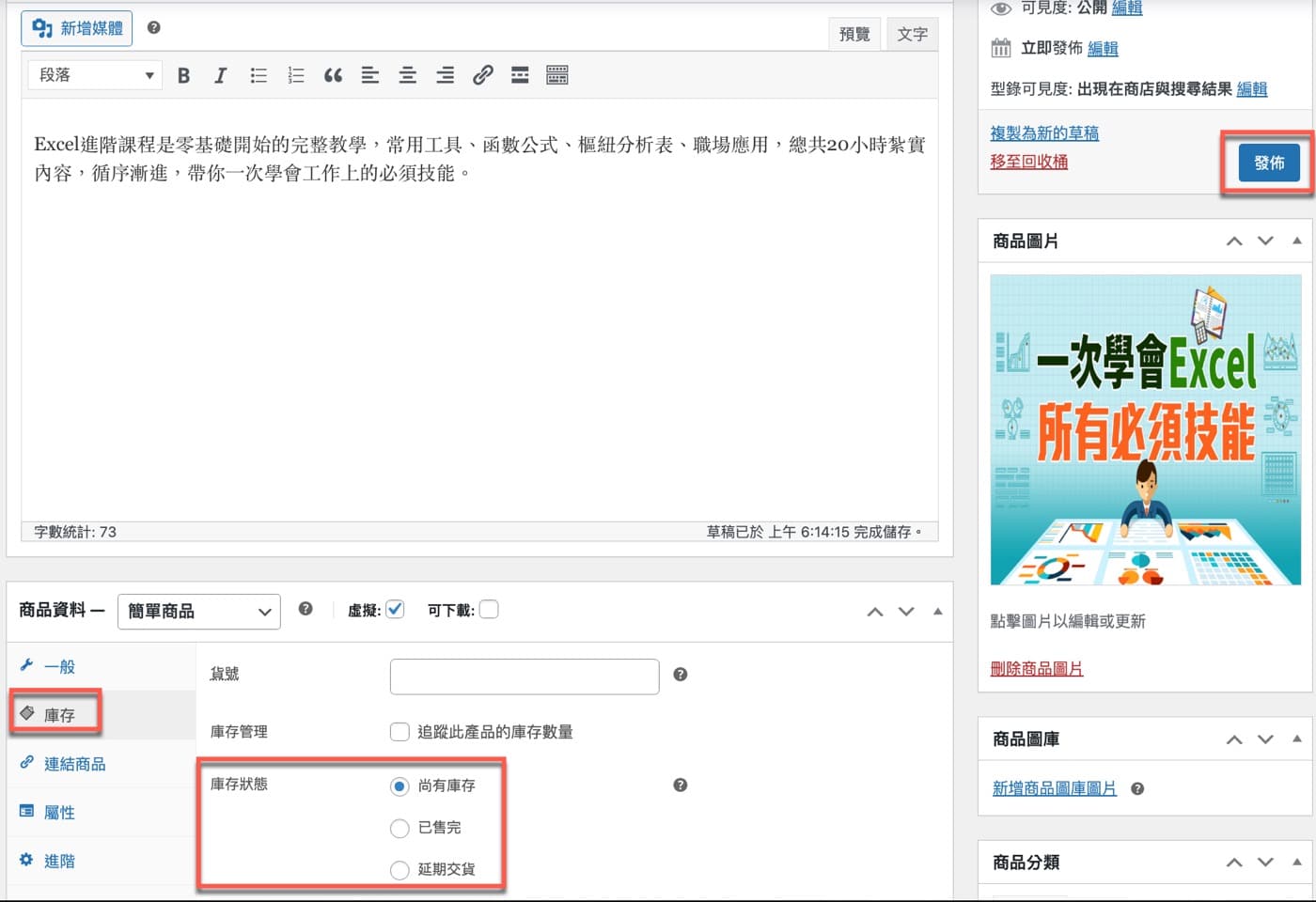1316x902 pixels.
Task: Click 新增商品圖庫圖片 link
Action: coord(1055,788)
